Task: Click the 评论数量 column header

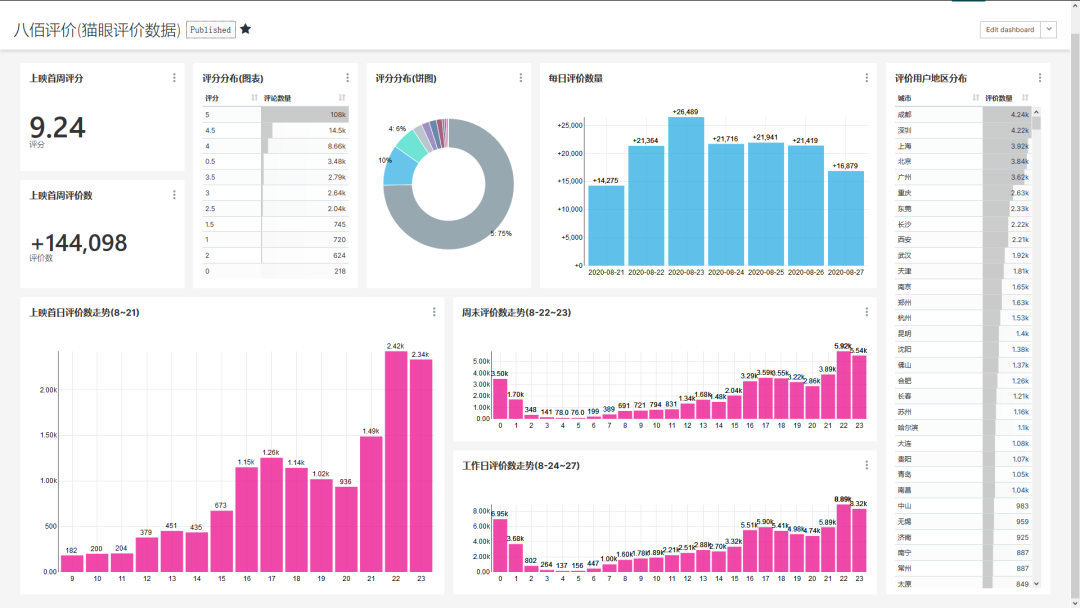Action: click(x=277, y=98)
